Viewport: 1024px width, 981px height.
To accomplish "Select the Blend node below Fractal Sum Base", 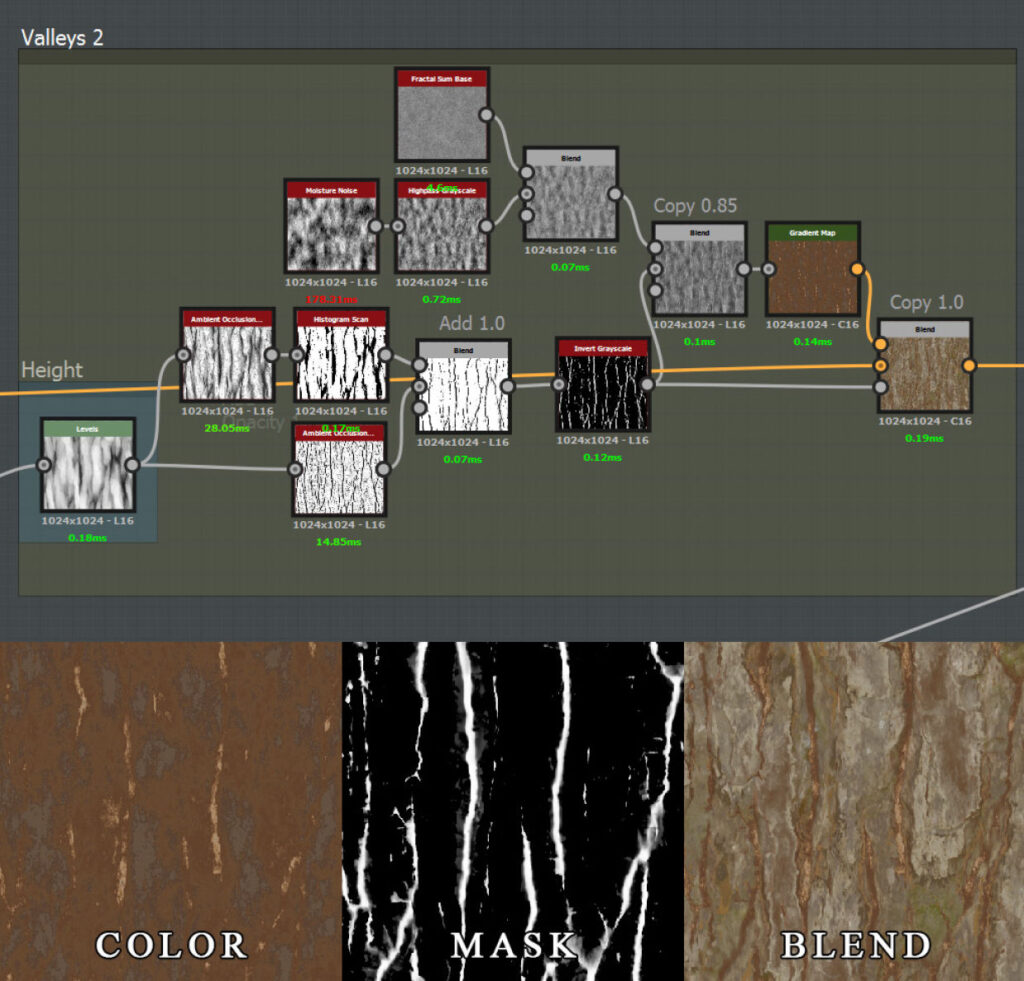I will point(571,194).
